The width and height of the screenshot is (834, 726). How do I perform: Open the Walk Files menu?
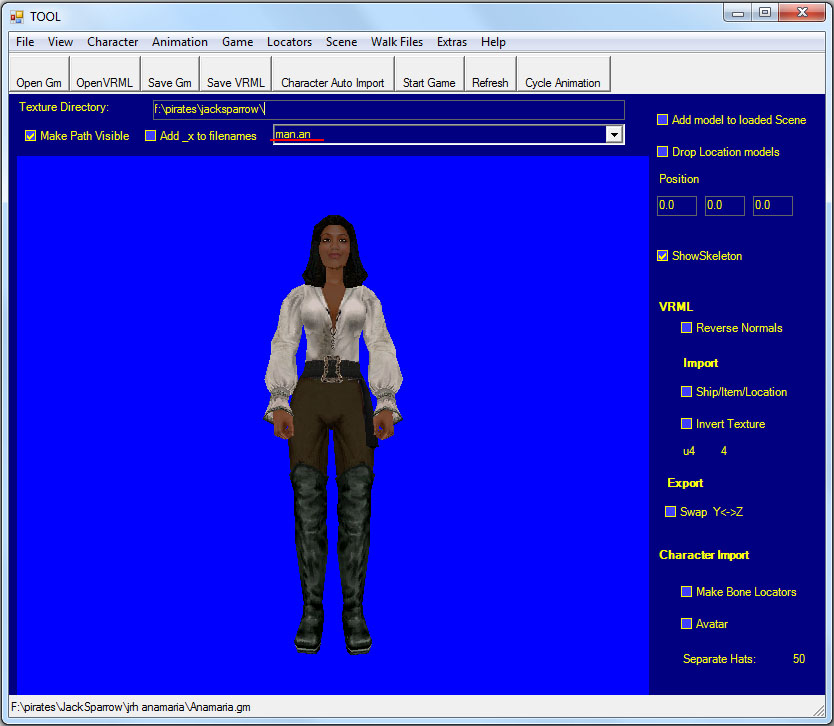pos(397,42)
